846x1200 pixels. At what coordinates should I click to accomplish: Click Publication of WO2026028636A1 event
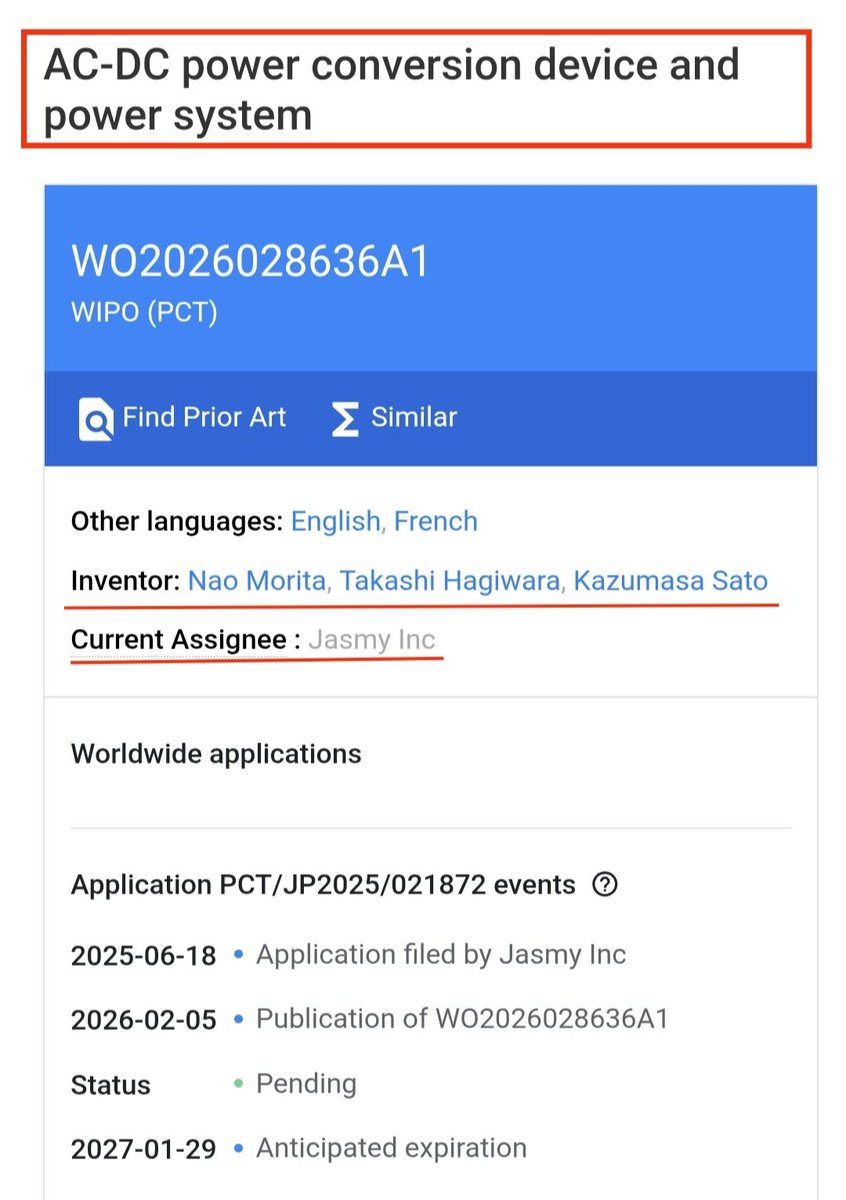[462, 1019]
